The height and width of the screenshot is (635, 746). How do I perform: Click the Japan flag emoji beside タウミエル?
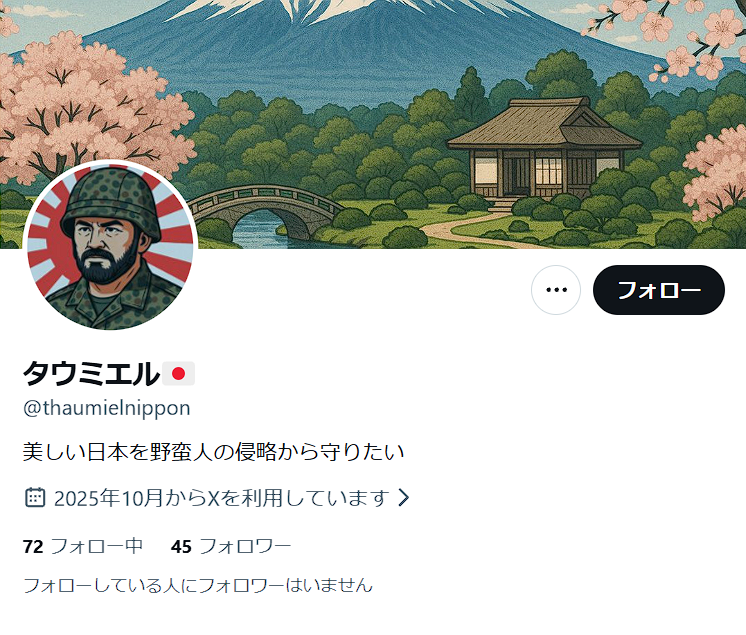(x=178, y=373)
